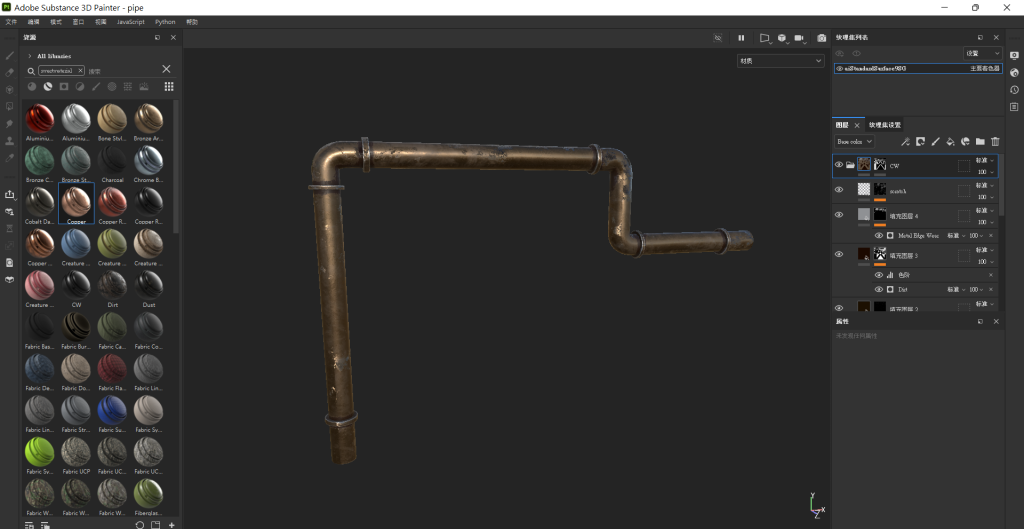Switch assets panel to grid view icon
This screenshot has width=1024, height=529.
coord(169,87)
